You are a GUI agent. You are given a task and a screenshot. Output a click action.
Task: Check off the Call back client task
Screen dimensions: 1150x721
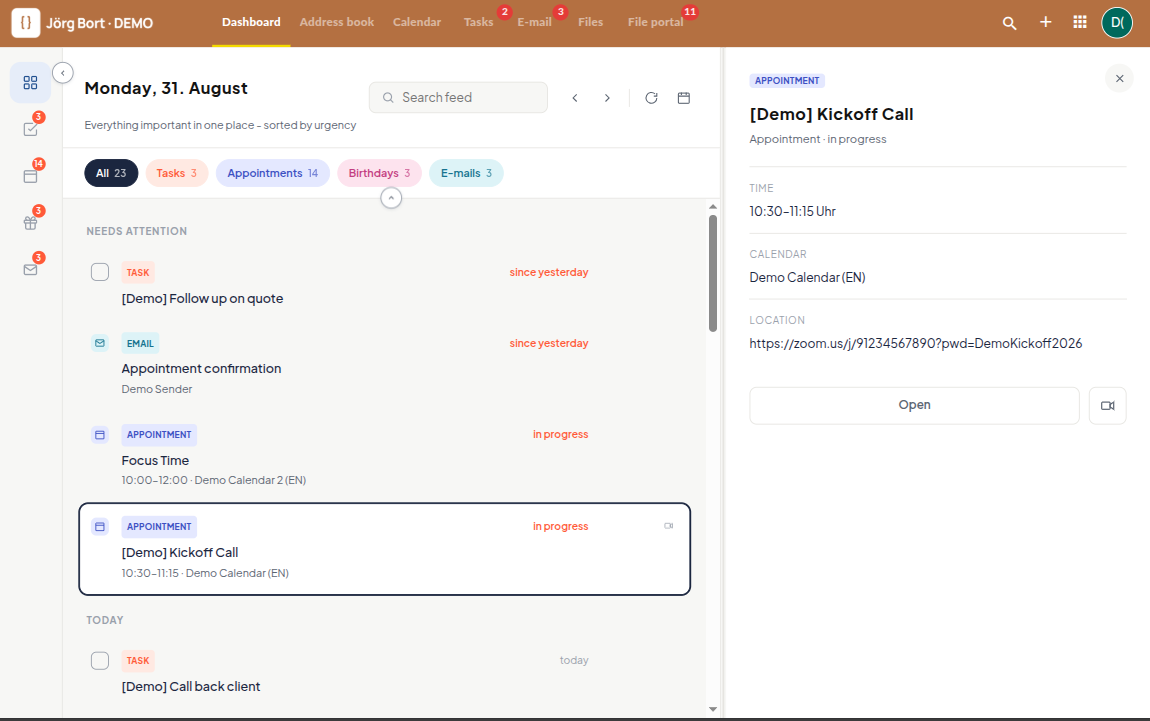coord(100,660)
